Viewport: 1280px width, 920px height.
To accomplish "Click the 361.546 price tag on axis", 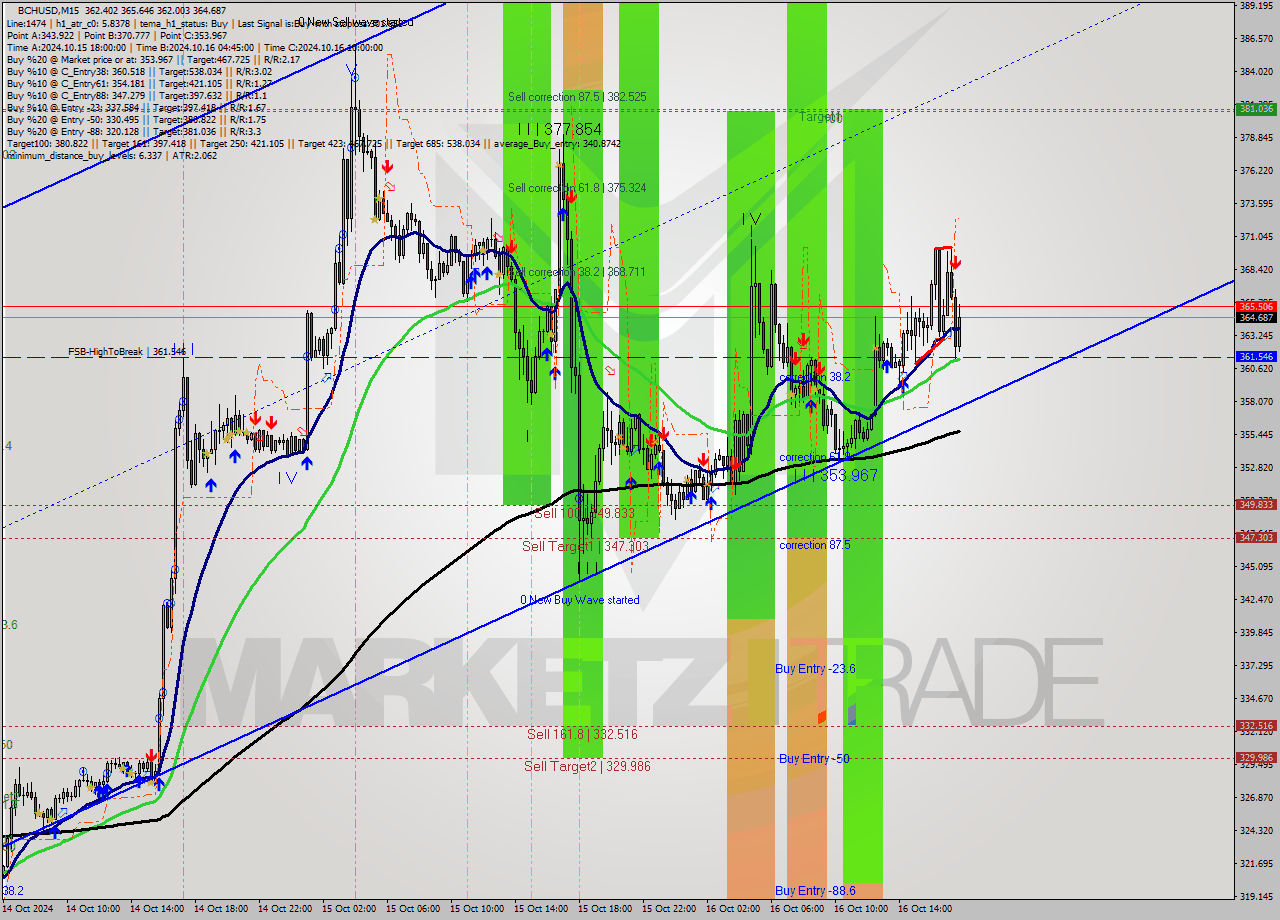I will (1256, 356).
